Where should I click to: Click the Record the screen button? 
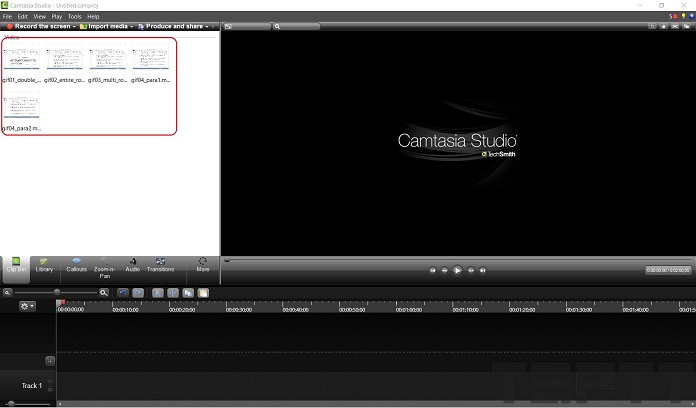pyautogui.click(x=39, y=26)
